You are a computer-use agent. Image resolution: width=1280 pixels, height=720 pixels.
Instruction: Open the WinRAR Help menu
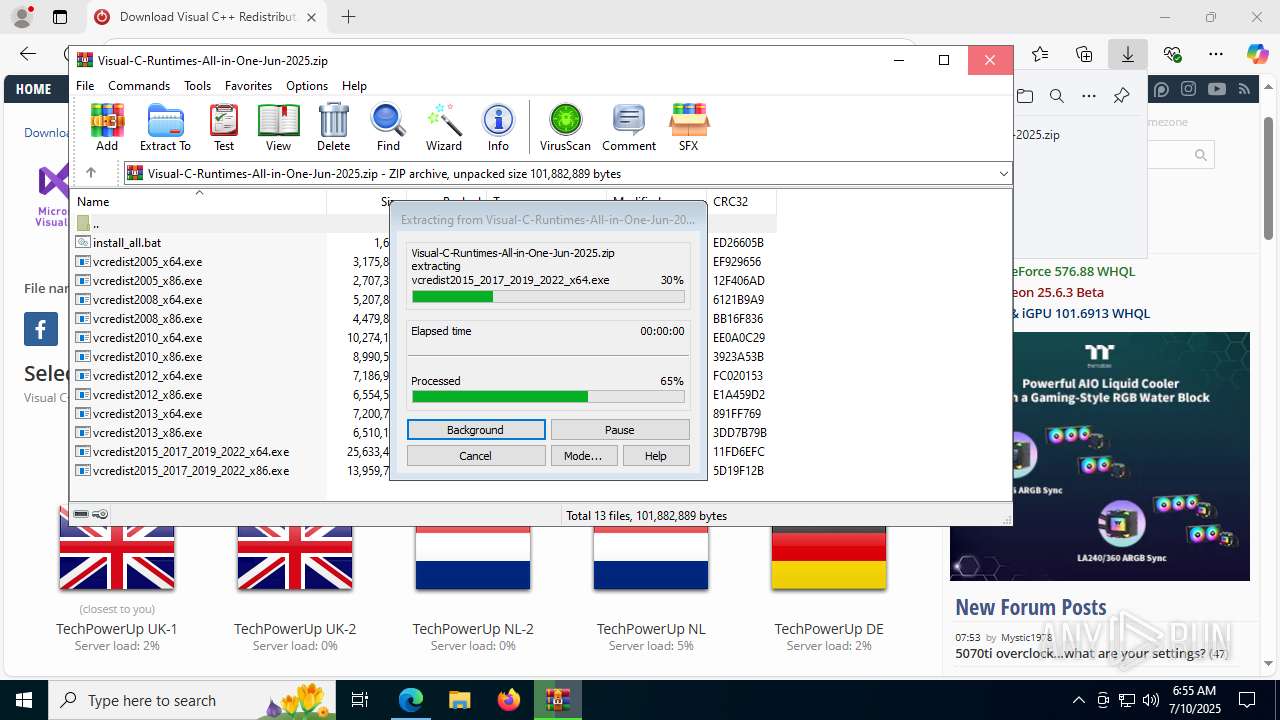click(354, 86)
